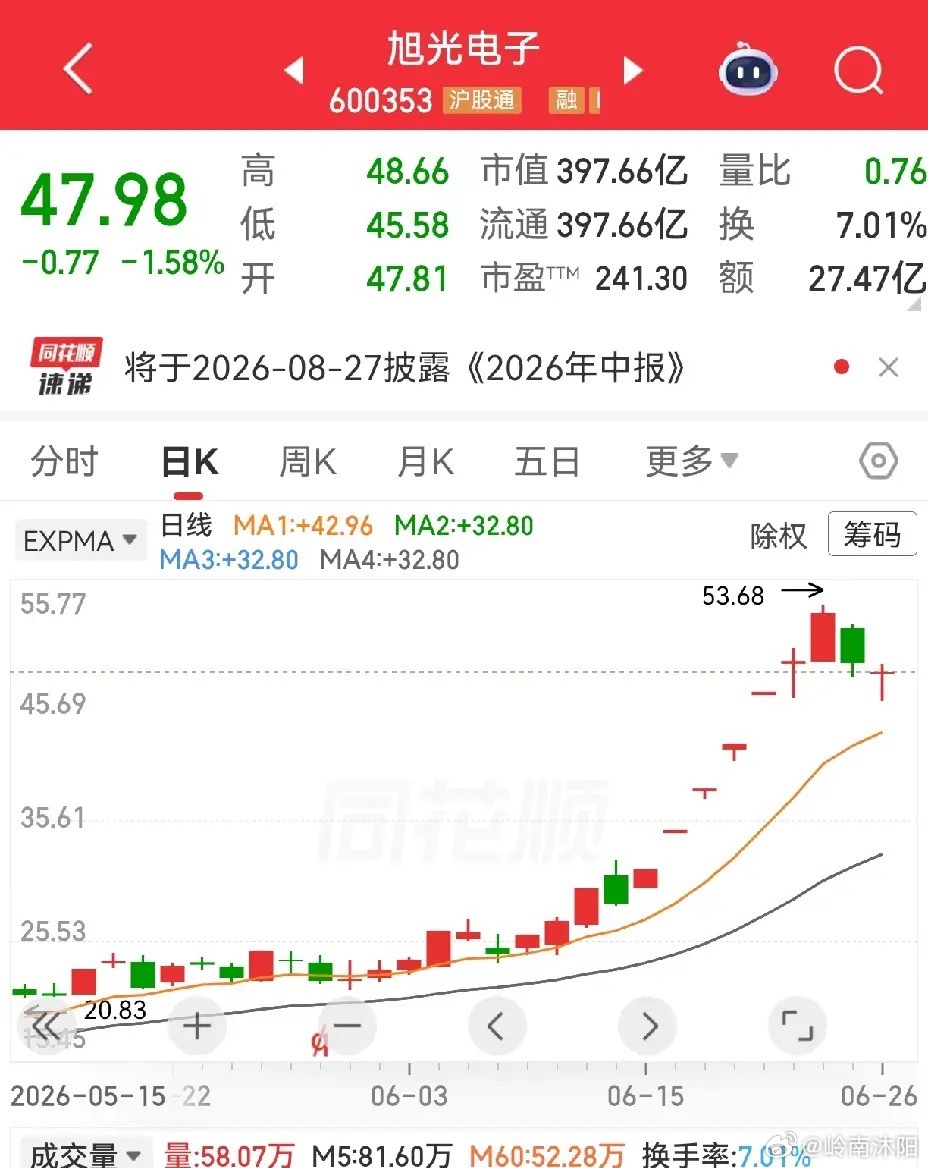Tap MA3:+32.80 indicator label
Screen dimensions: 928x1168
(x=229, y=559)
